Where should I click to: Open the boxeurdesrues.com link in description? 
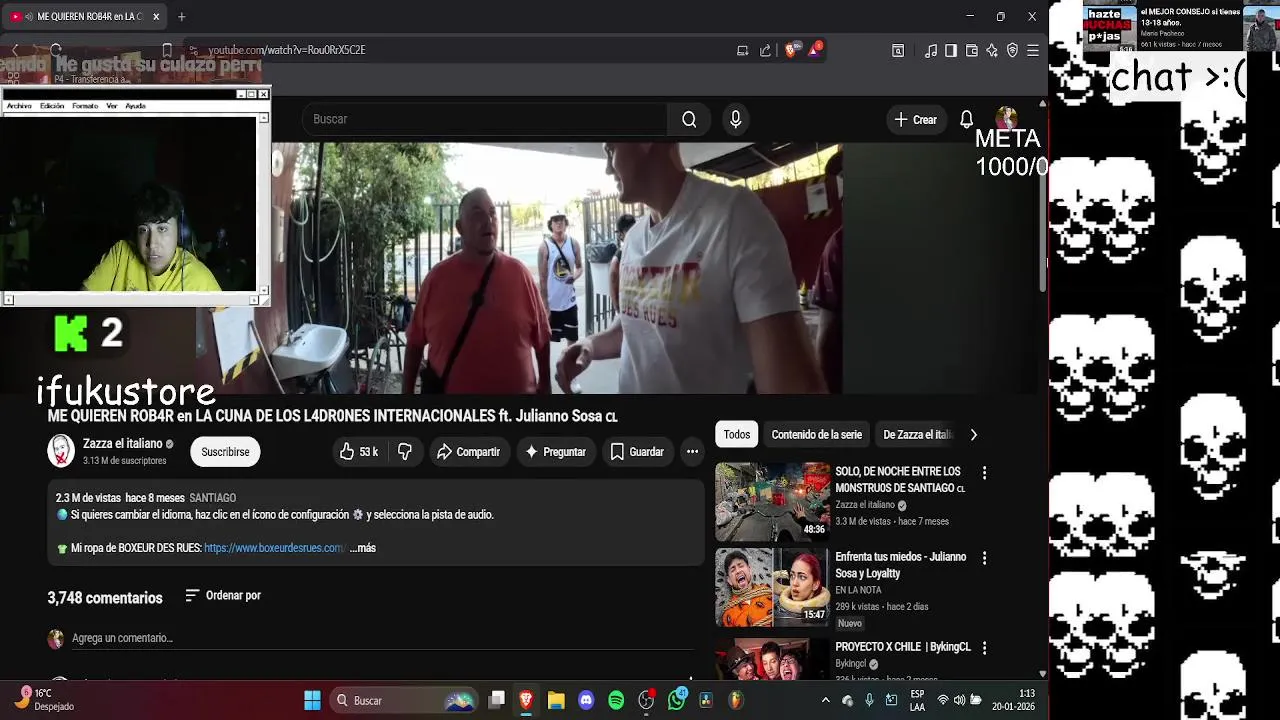pos(274,548)
